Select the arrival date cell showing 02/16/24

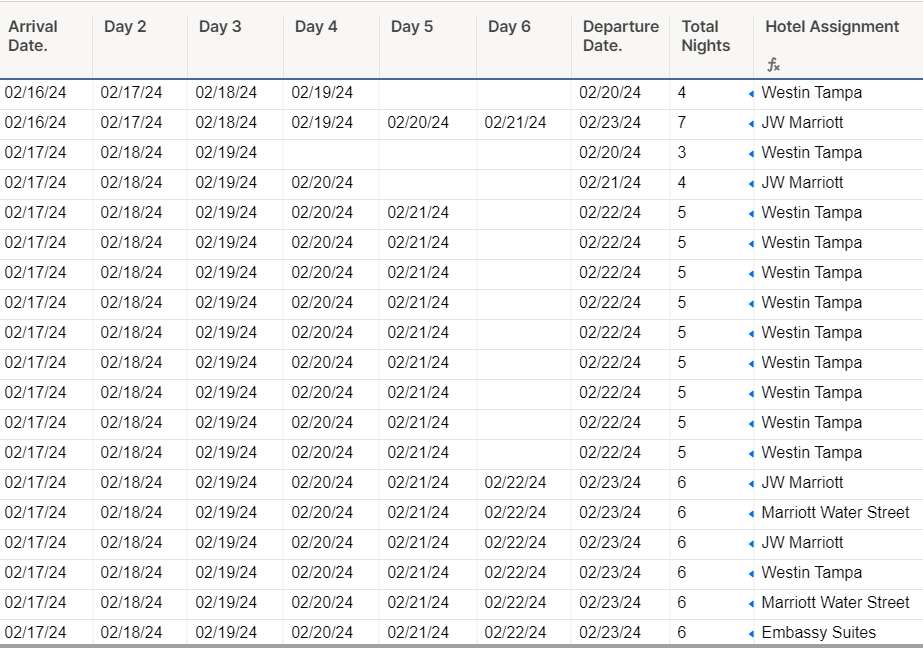pyautogui.click(x=37, y=92)
